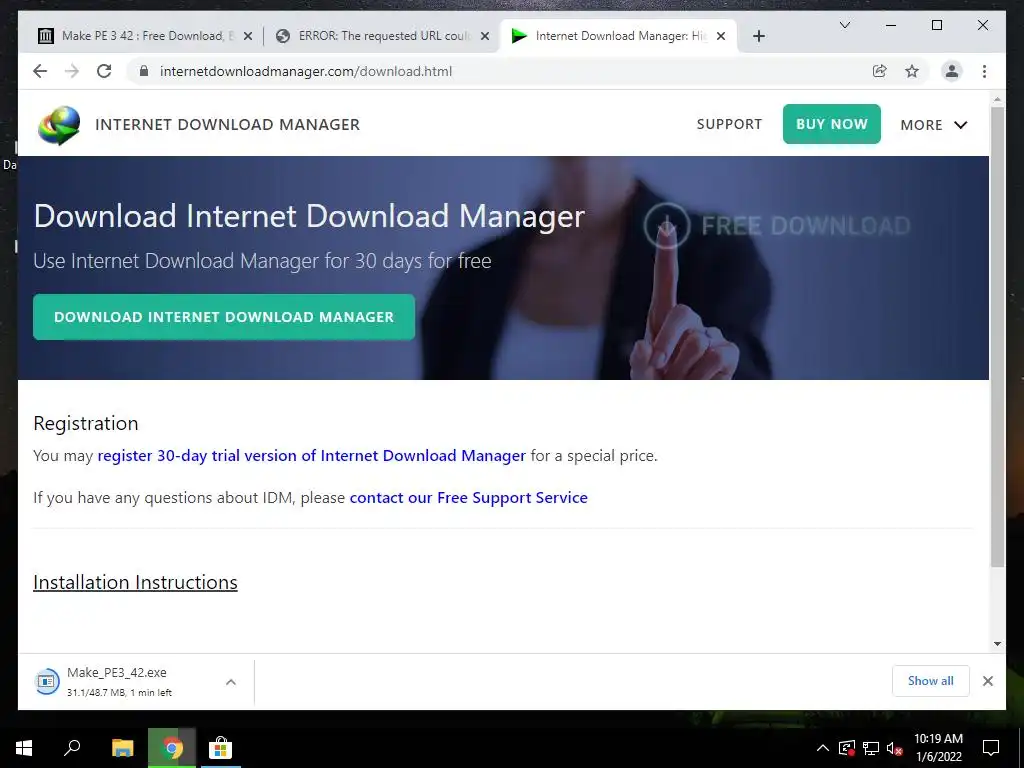The height and width of the screenshot is (768, 1024).
Task: Open the Chrome profile avatar
Action: point(952,71)
